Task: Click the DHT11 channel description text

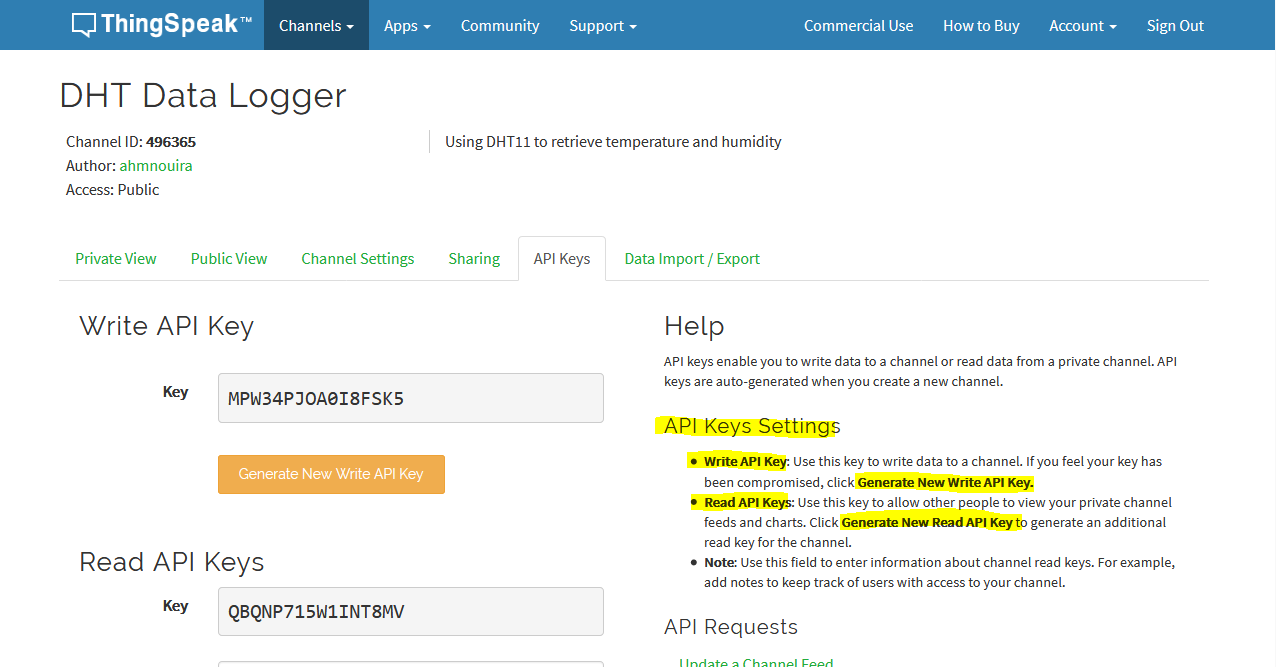Action: pyautogui.click(x=613, y=142)
